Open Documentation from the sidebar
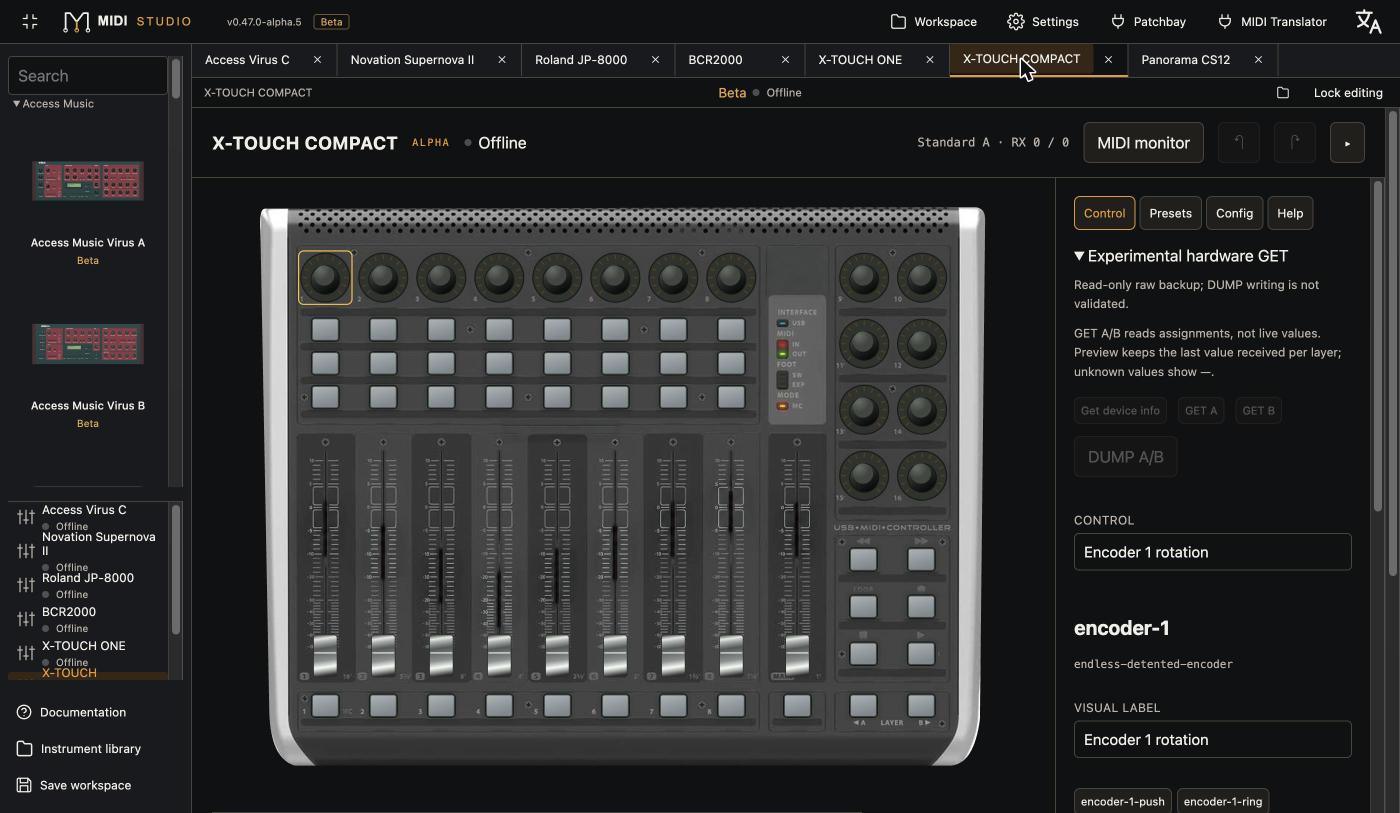 [71, 713]
